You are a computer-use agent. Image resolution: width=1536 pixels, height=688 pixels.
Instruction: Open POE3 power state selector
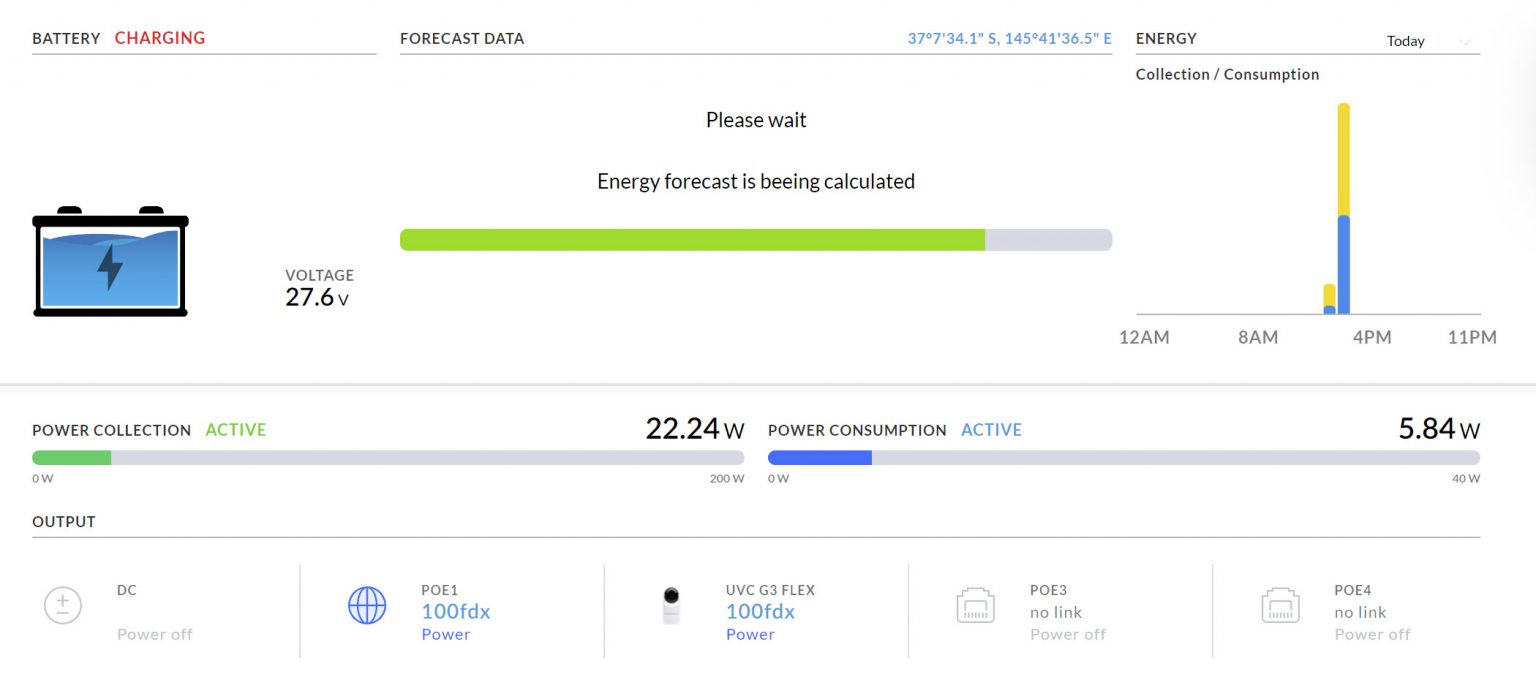(x=1069, y=634)
